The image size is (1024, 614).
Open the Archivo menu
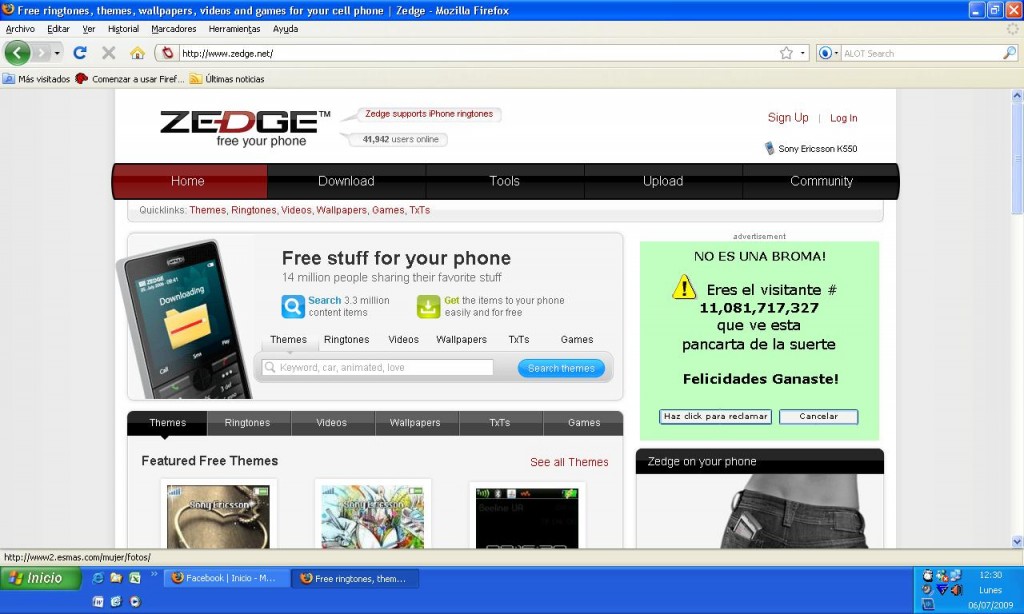20,29
